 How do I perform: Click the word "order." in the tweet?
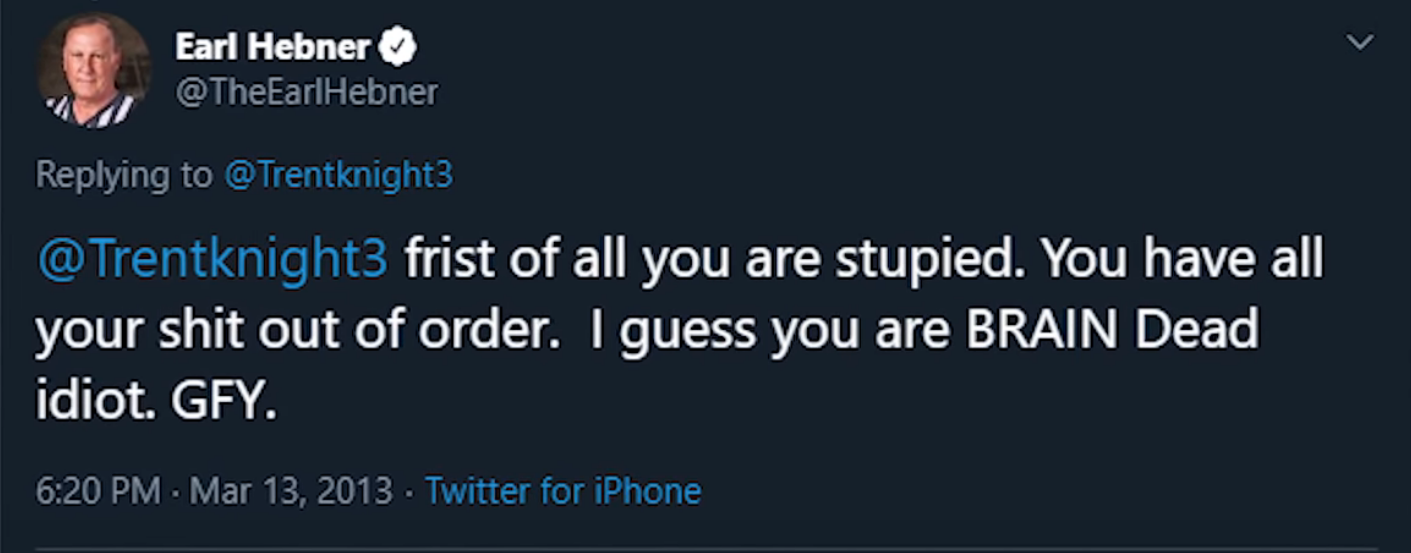coord(487,332)
